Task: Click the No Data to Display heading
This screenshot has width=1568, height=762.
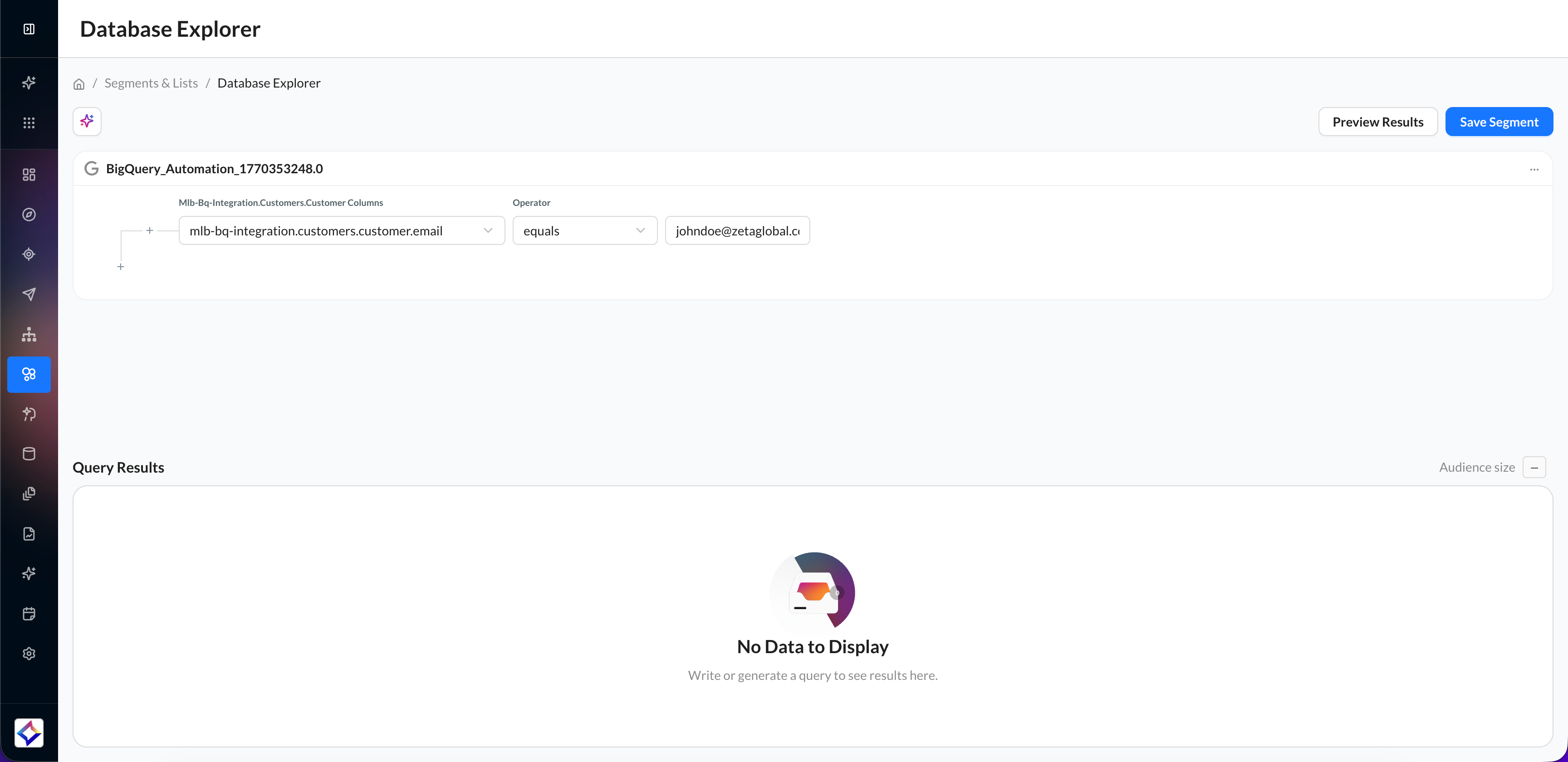Action: pos(813,646)
